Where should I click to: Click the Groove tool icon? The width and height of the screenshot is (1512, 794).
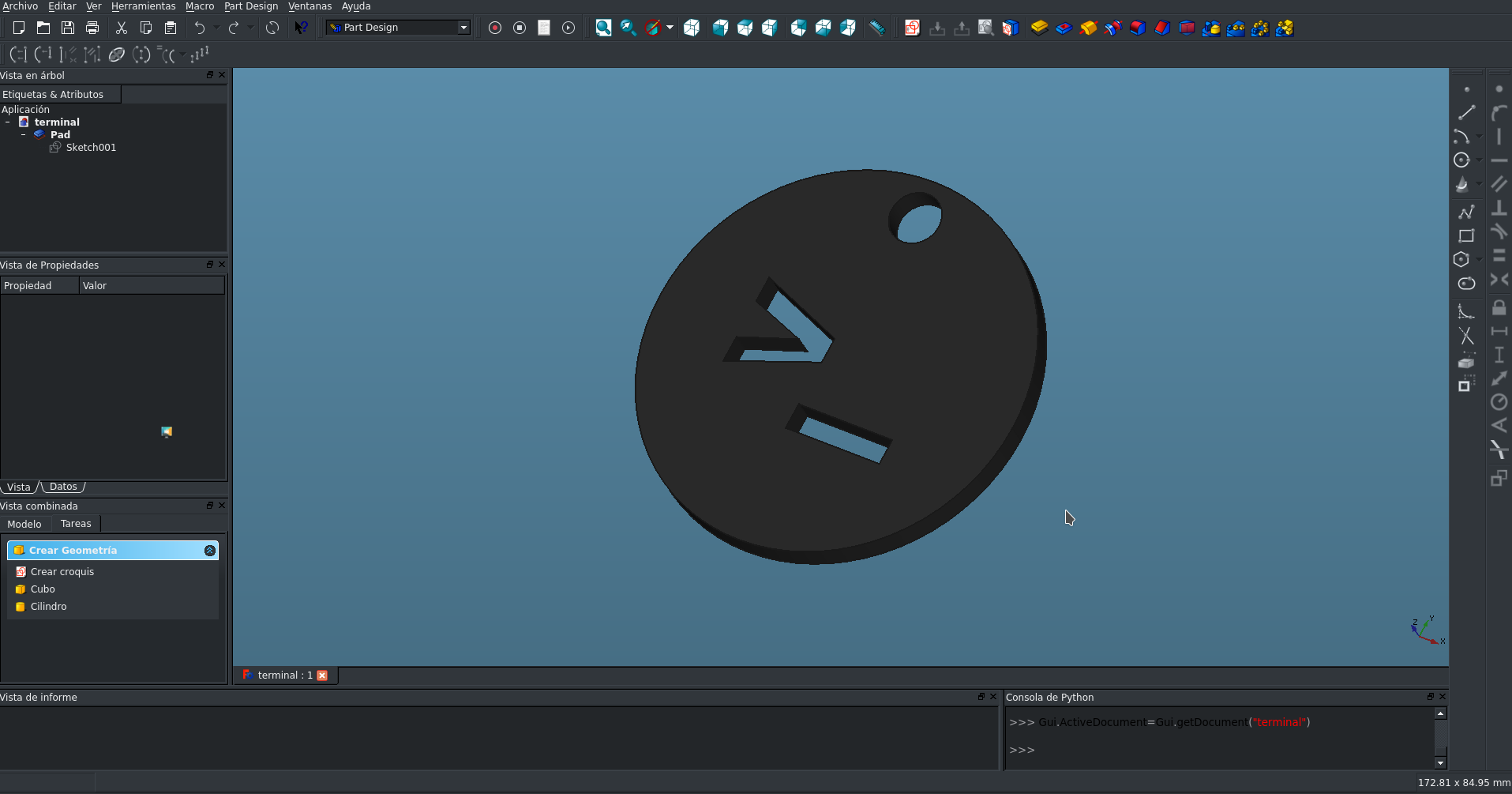click(x=1113, y=28)
